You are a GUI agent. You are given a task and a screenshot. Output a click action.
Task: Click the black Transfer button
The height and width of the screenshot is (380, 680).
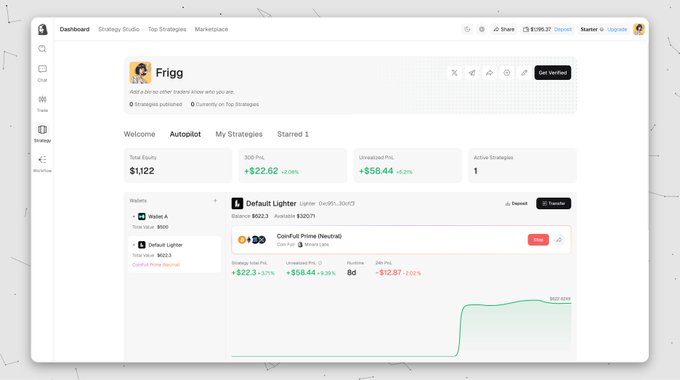click(x=553, y=203)
